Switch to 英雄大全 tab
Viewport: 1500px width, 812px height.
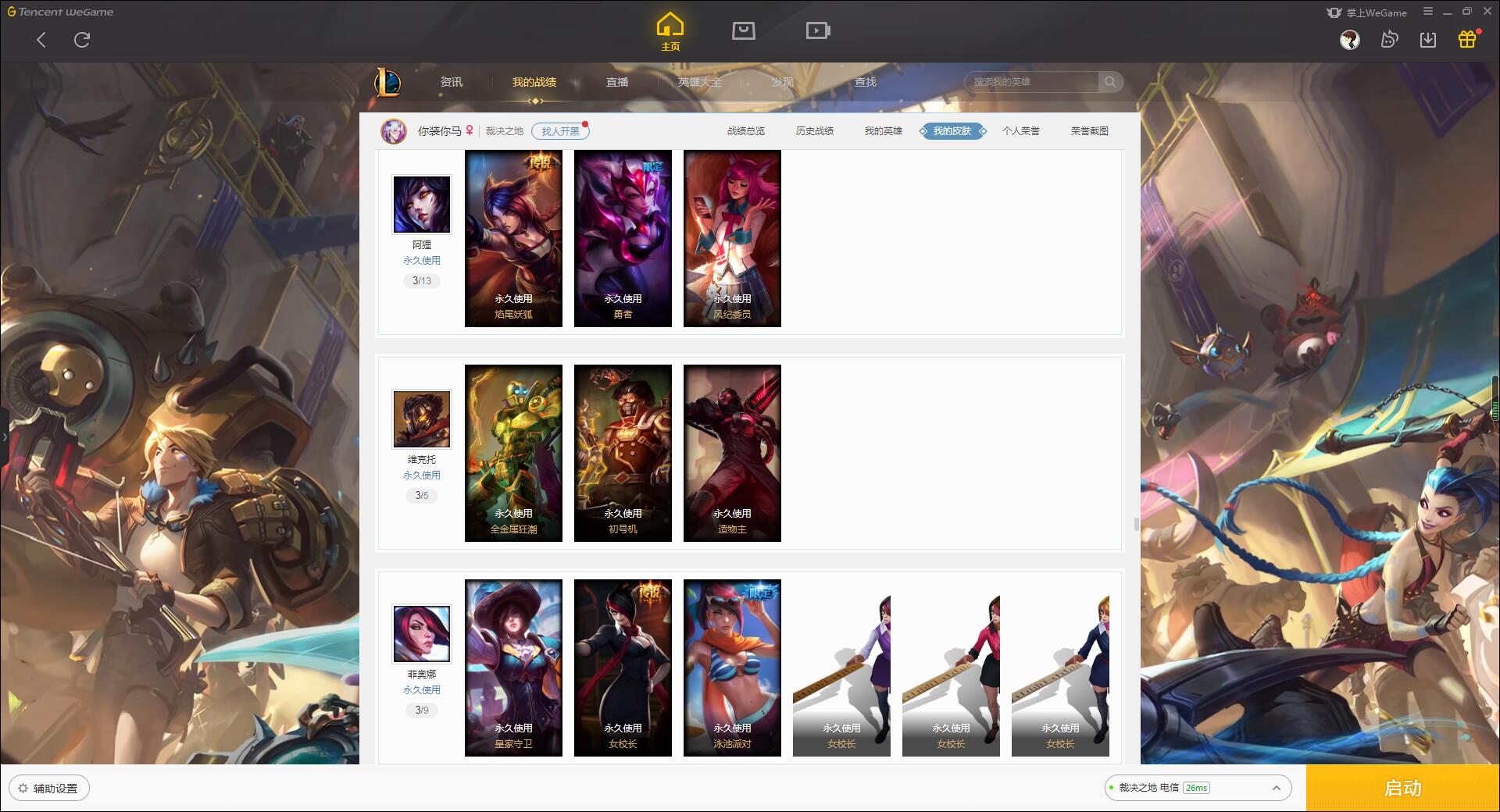point(700,82)
